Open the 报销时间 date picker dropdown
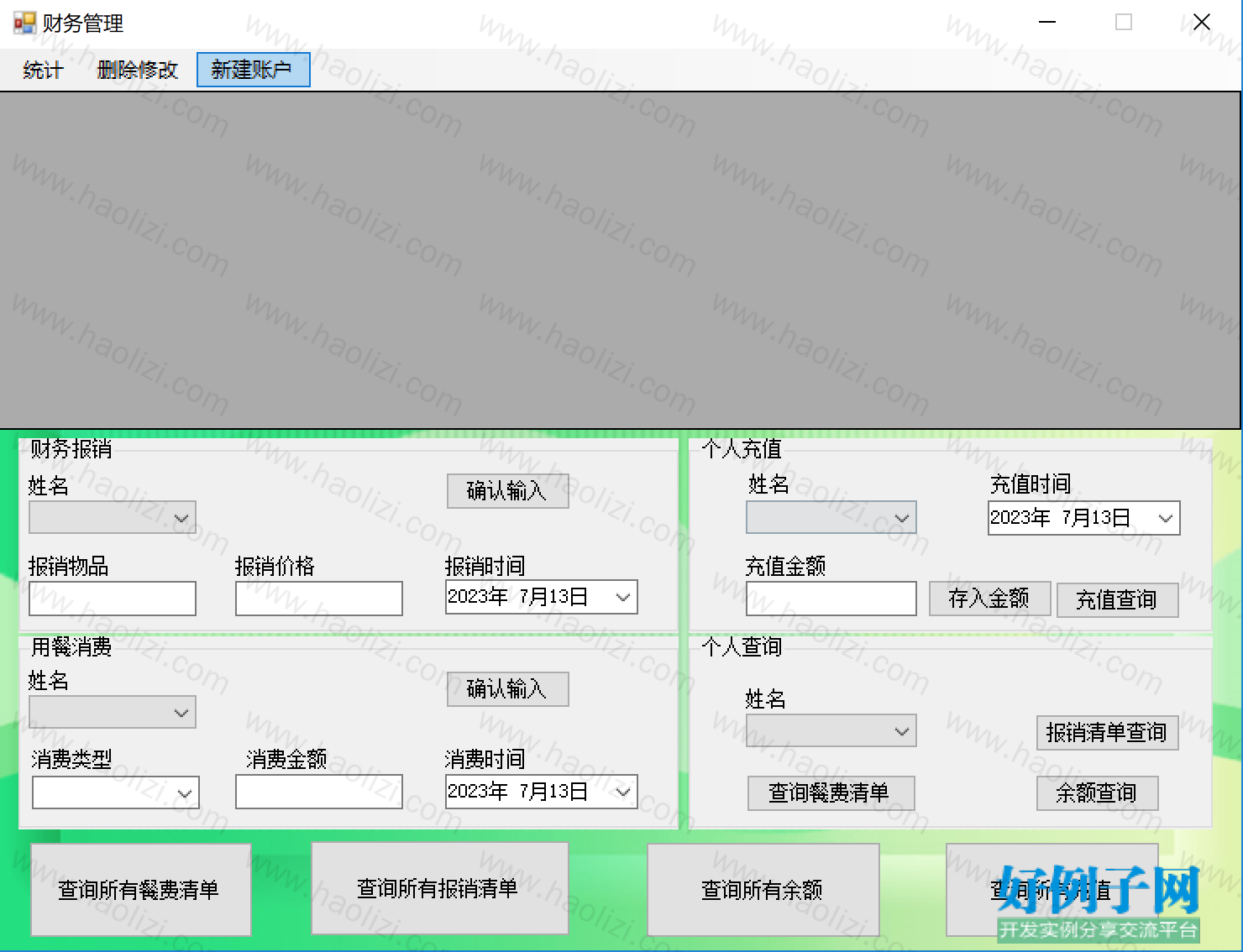 click(622, 598)
